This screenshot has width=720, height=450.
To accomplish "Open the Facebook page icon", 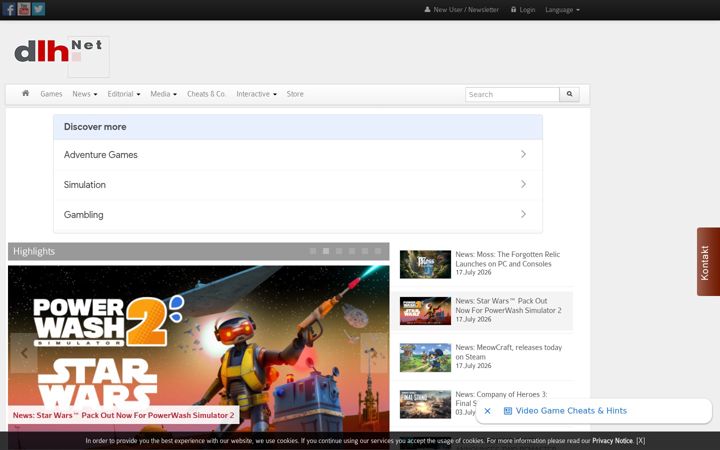I will point(9,9).
